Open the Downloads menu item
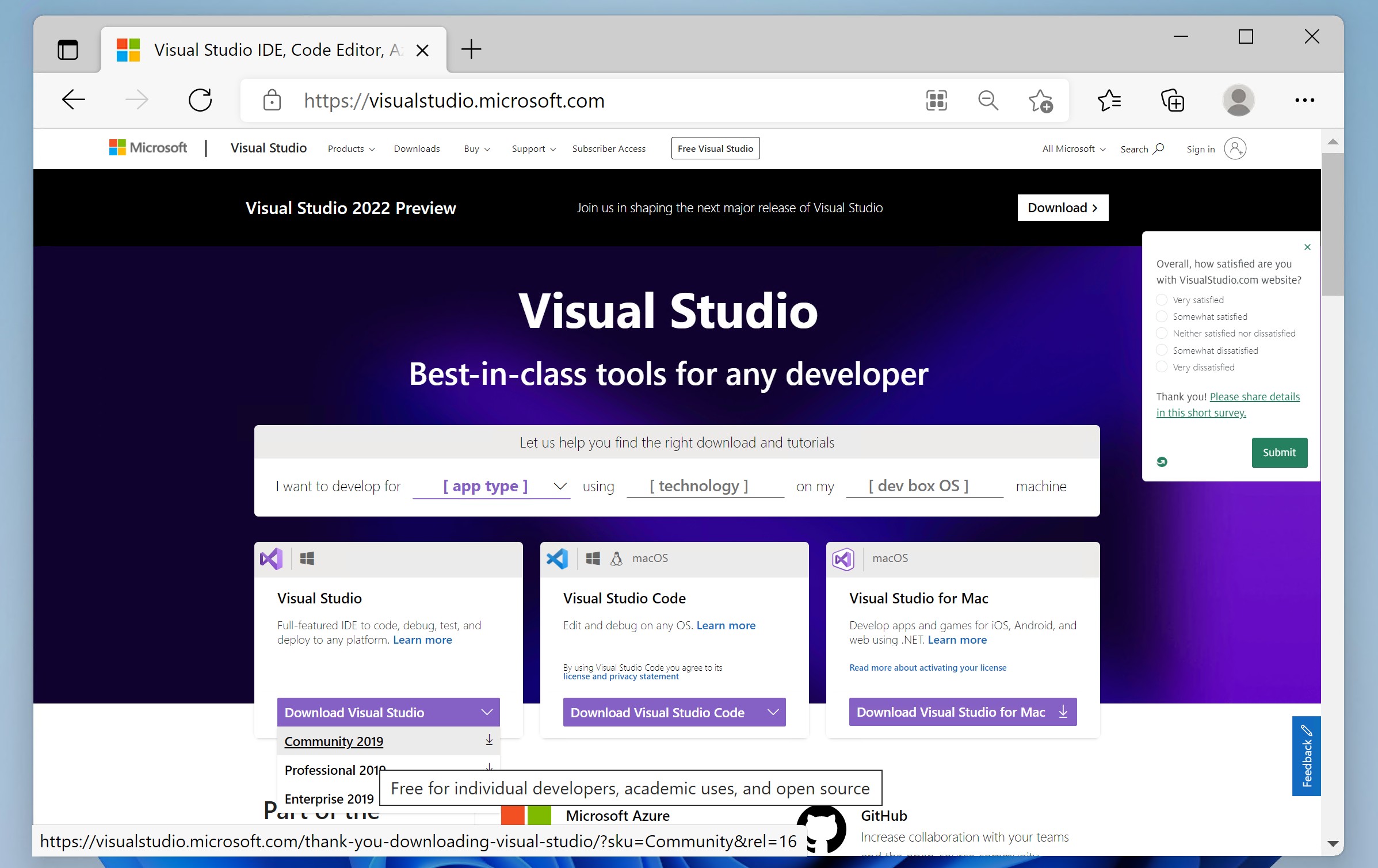1378x868 pixels. click(x=417, y=148)
